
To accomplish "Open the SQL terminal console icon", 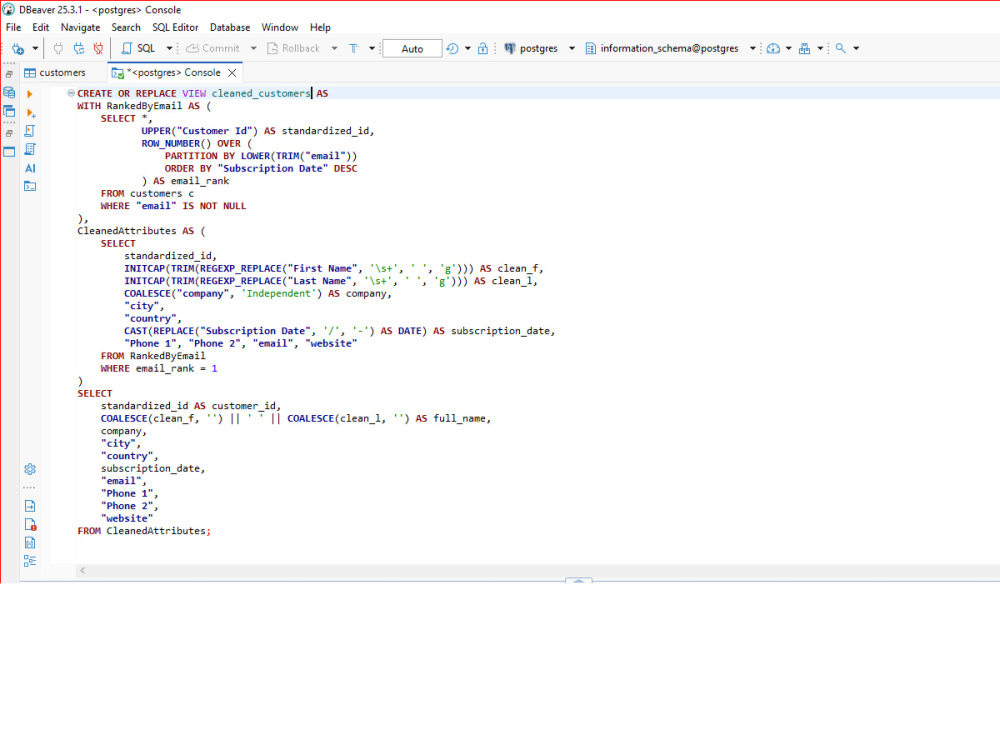I will point(30,186).
